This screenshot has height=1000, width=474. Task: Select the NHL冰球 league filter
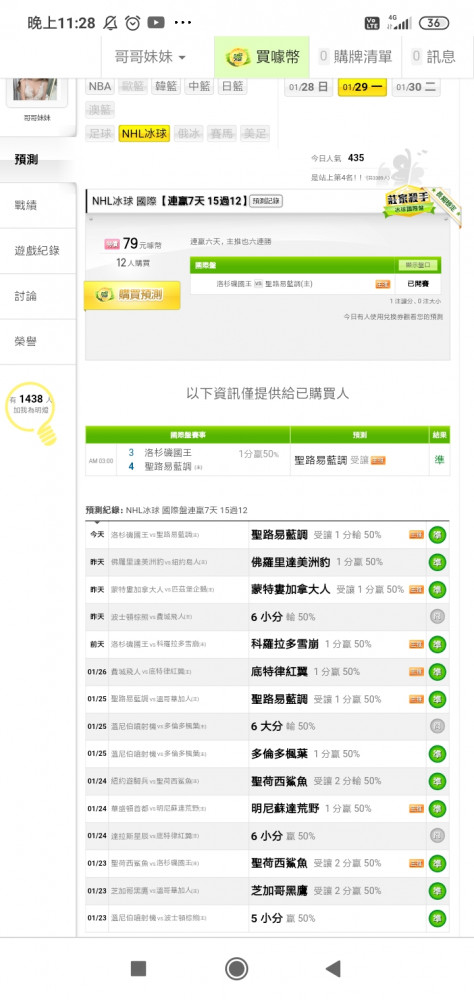(x=144, y=134)
